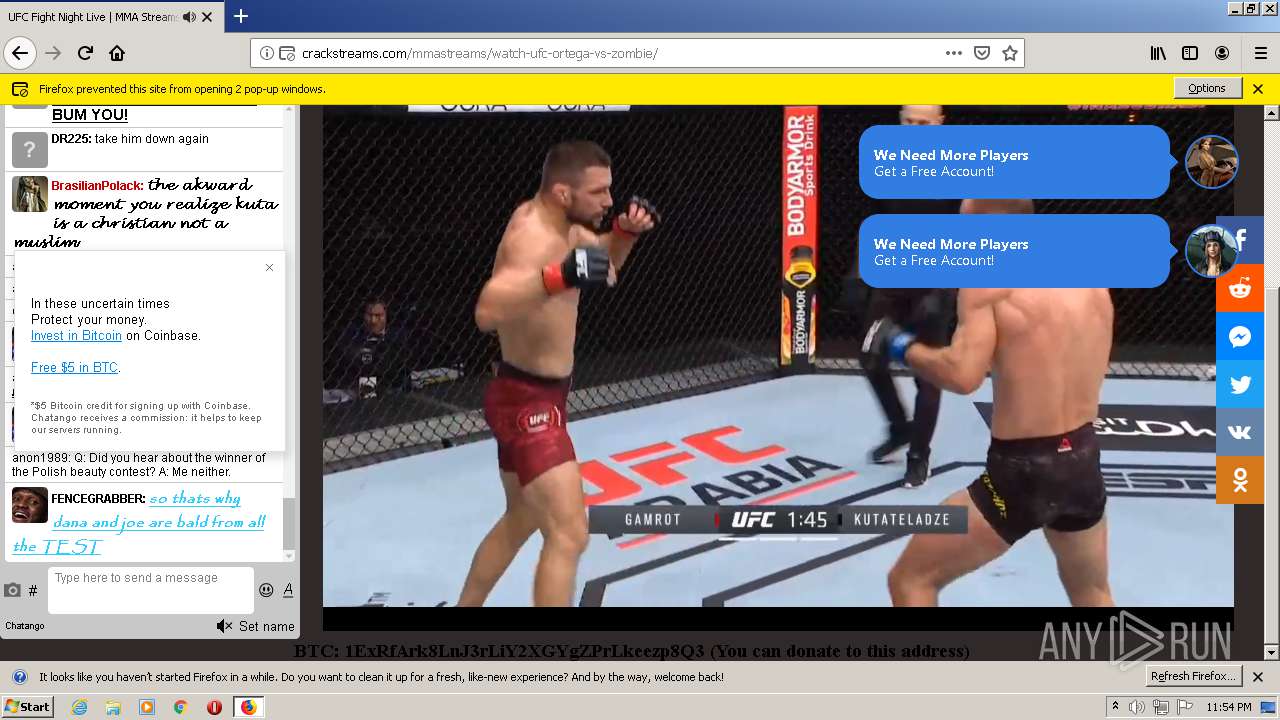Open BrasilianPolack's avatar
The image size is (1280, 720).
30,194
